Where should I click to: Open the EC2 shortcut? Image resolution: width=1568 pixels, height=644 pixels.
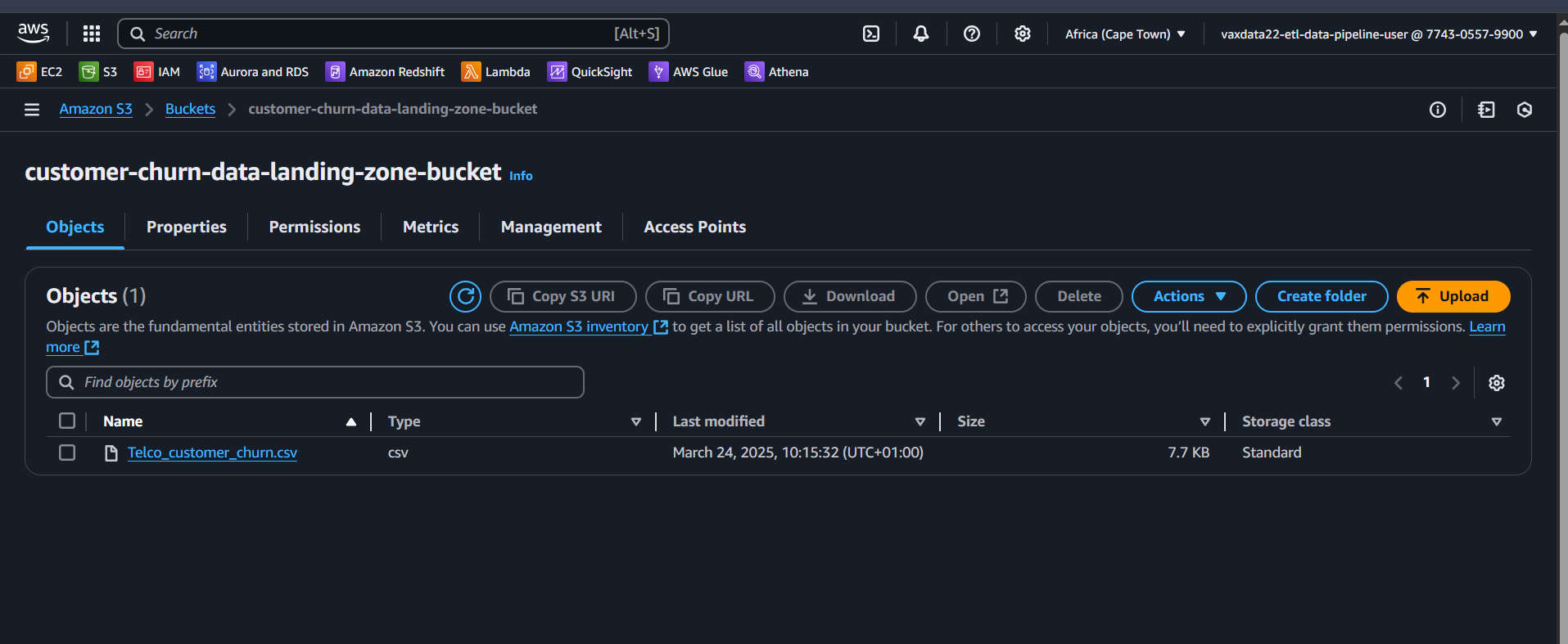pyautogui.click(x=39, y=72)
